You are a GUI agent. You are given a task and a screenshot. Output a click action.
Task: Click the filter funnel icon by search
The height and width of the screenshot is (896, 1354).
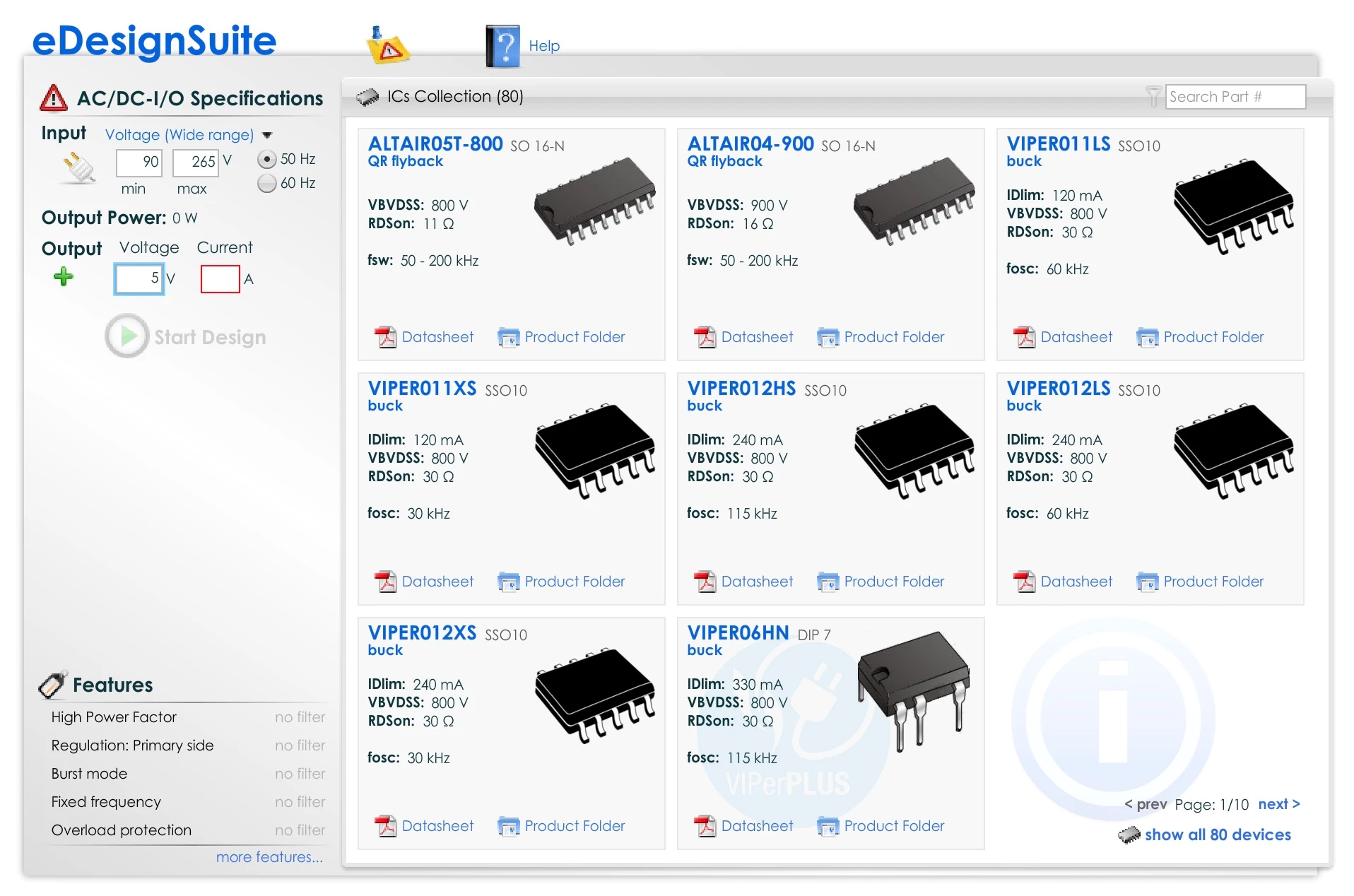click(x=1153, y=96)
